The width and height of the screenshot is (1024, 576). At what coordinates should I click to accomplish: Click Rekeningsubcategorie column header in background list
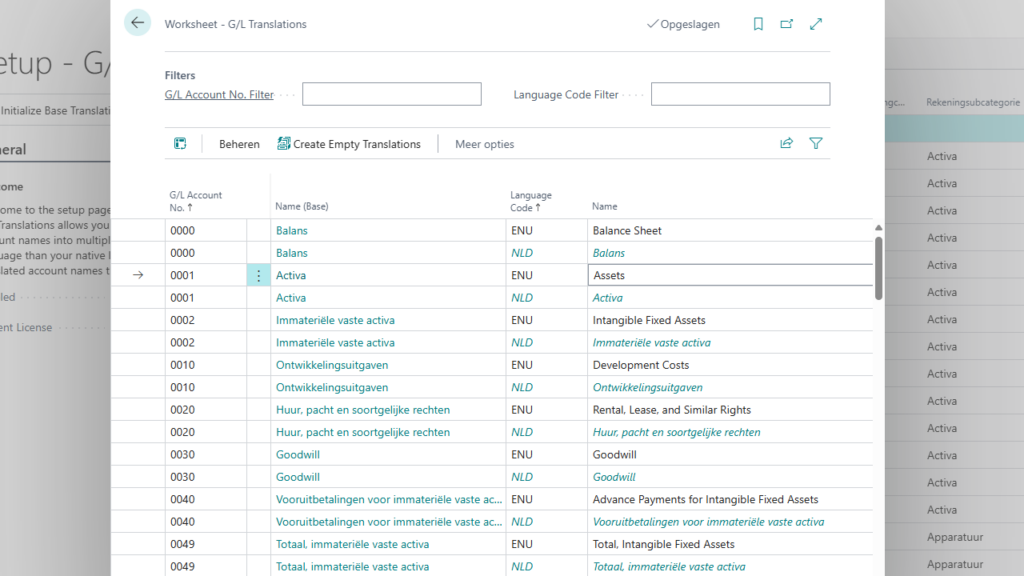[x=972, y=103]
